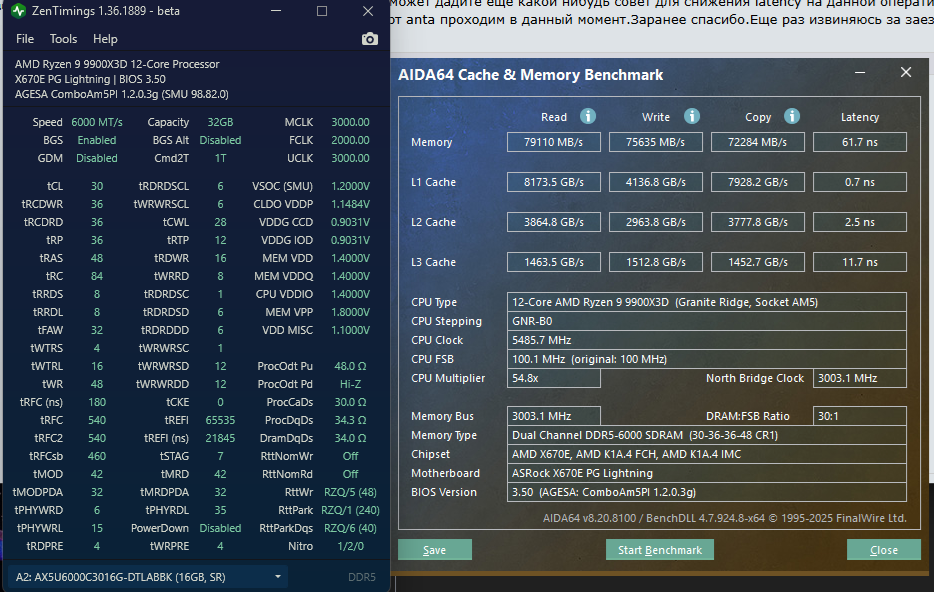Close AIDA64 window with the X icon

point(905,72)
